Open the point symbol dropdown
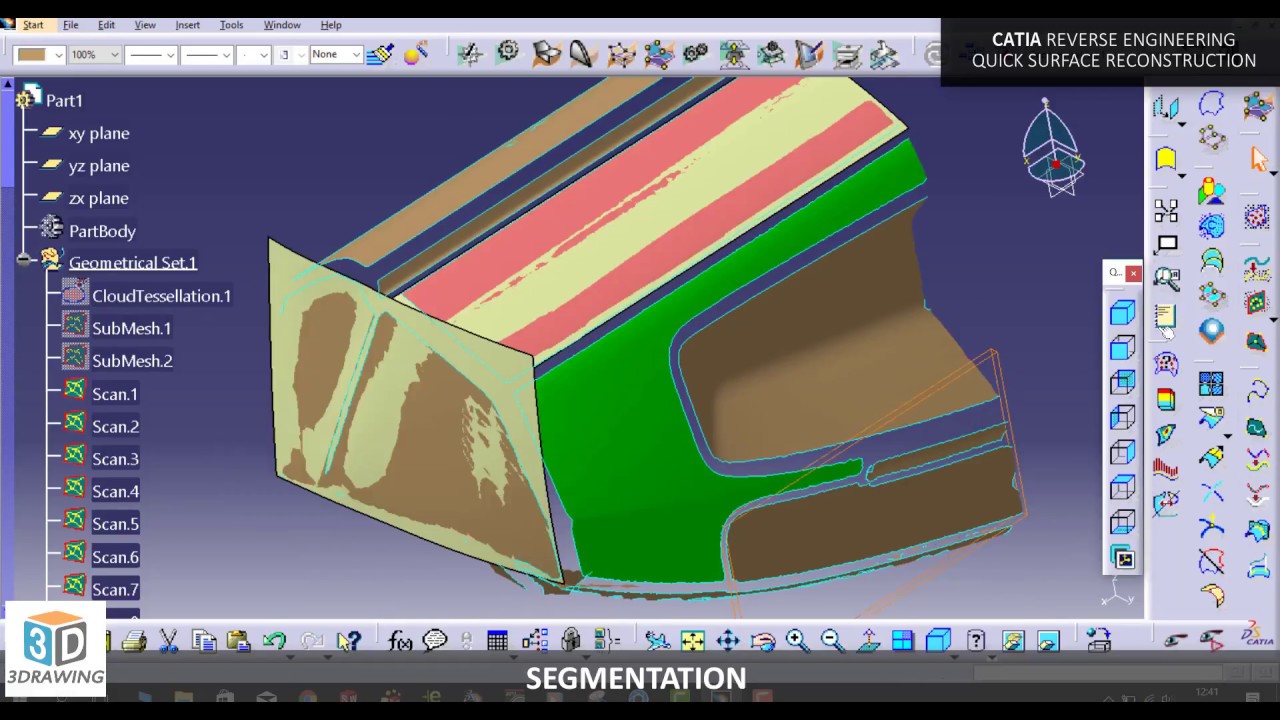This screenshot has width=1280, height=720. pyautogui.click(x=254, y=54)
